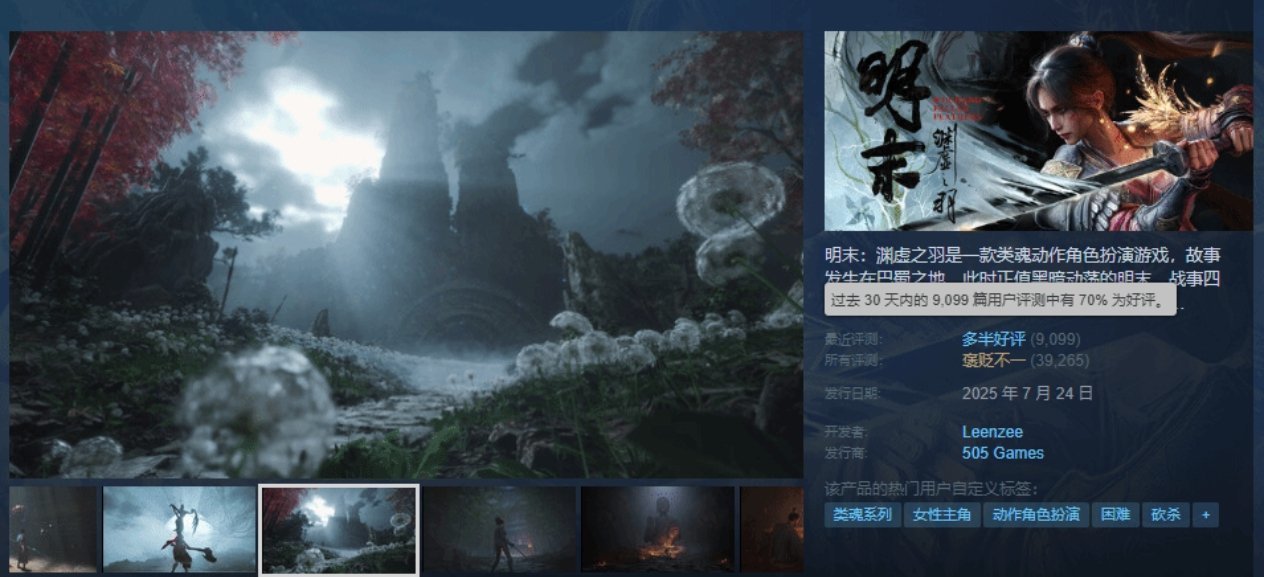1264x577 pixels.
Task: Select the campfire statue thumbnail
Action: click(x=657, y=530)
